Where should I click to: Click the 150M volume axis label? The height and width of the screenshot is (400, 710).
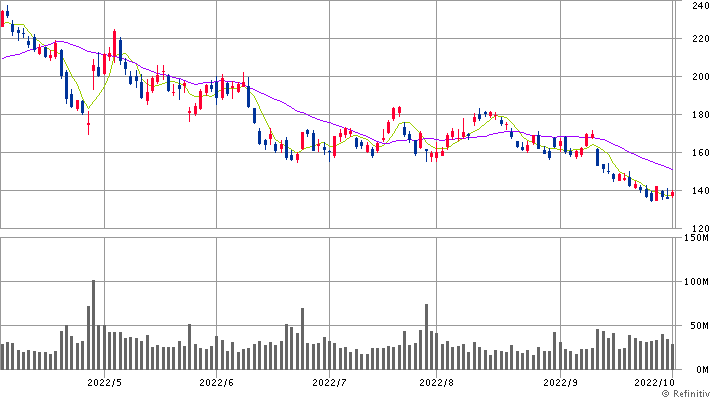(692, 238)
